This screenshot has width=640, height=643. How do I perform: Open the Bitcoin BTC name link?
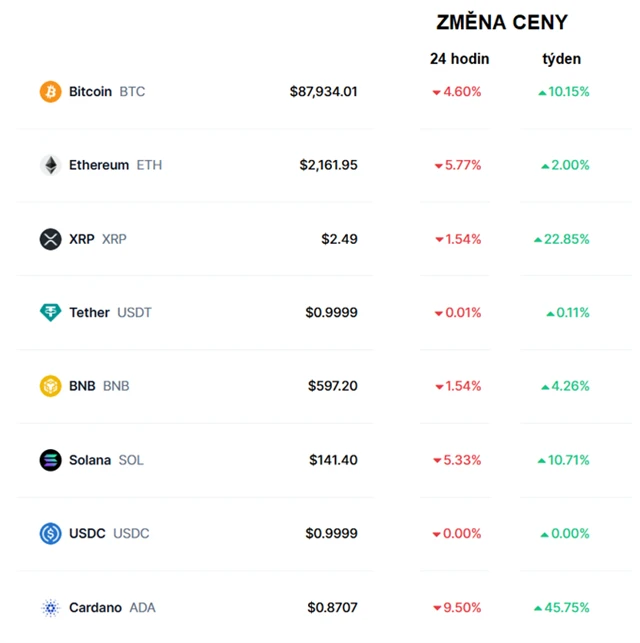click(106, 92)
